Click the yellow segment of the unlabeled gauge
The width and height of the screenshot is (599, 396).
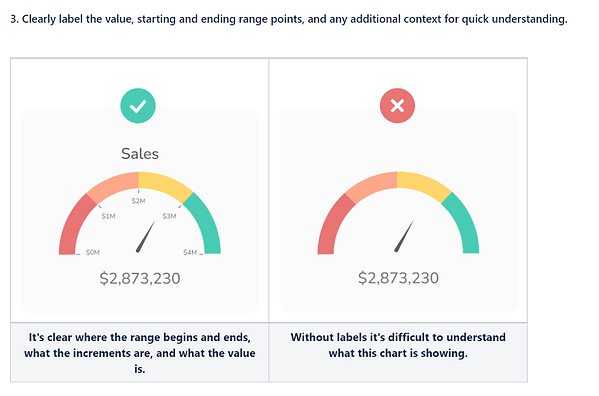pos(423,183)
